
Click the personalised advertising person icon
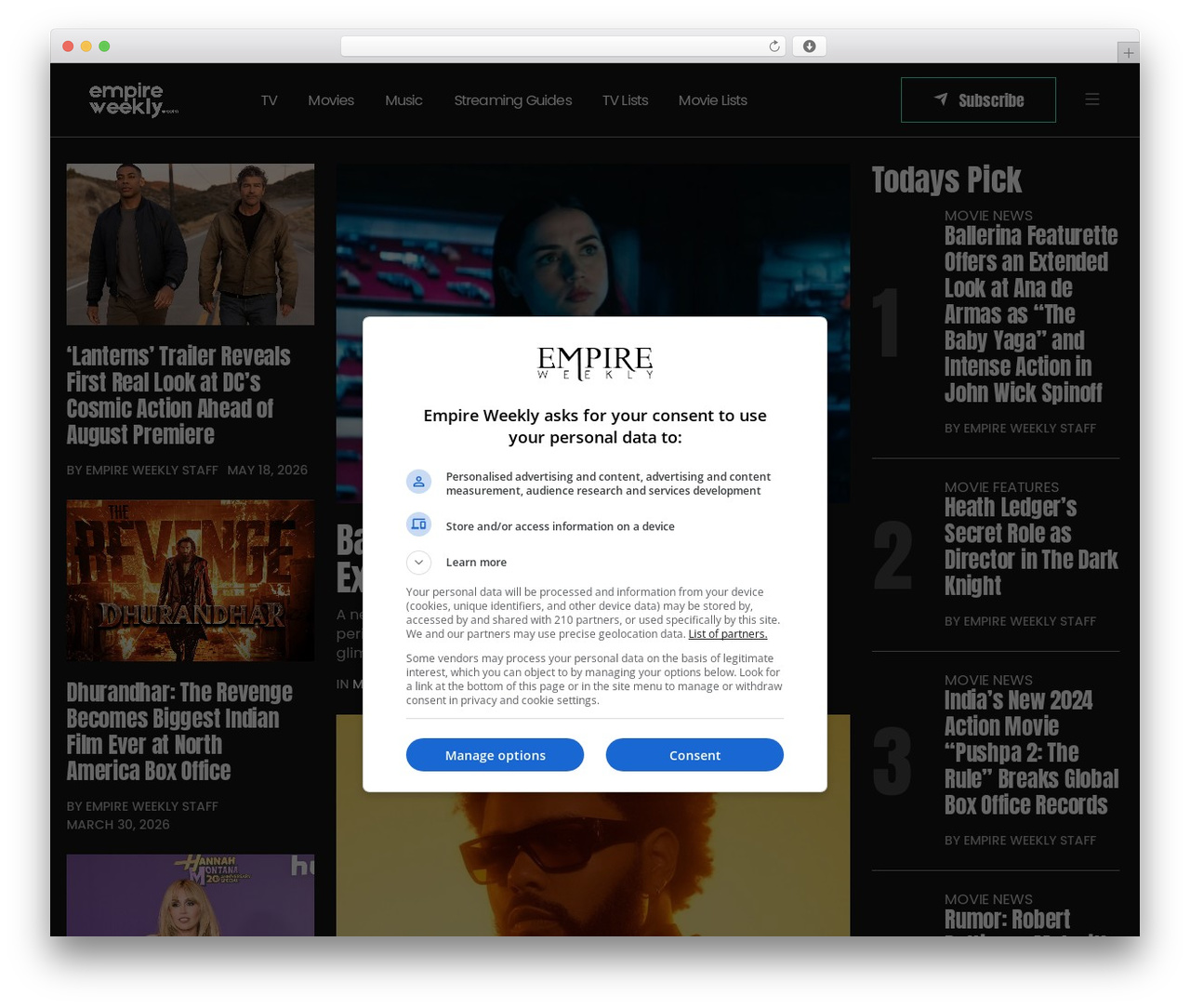(x=418, y=482)
